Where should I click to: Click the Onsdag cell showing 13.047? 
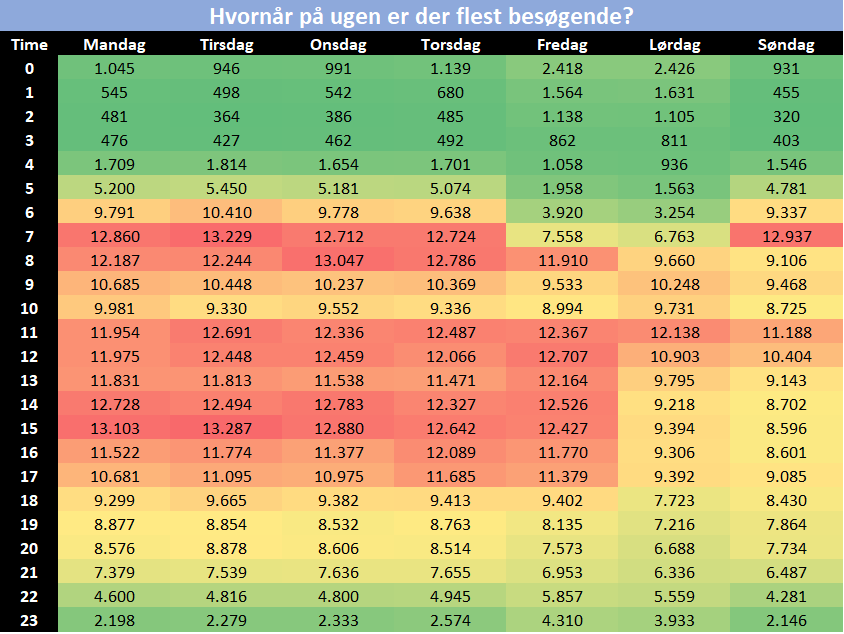pos(338,260)
